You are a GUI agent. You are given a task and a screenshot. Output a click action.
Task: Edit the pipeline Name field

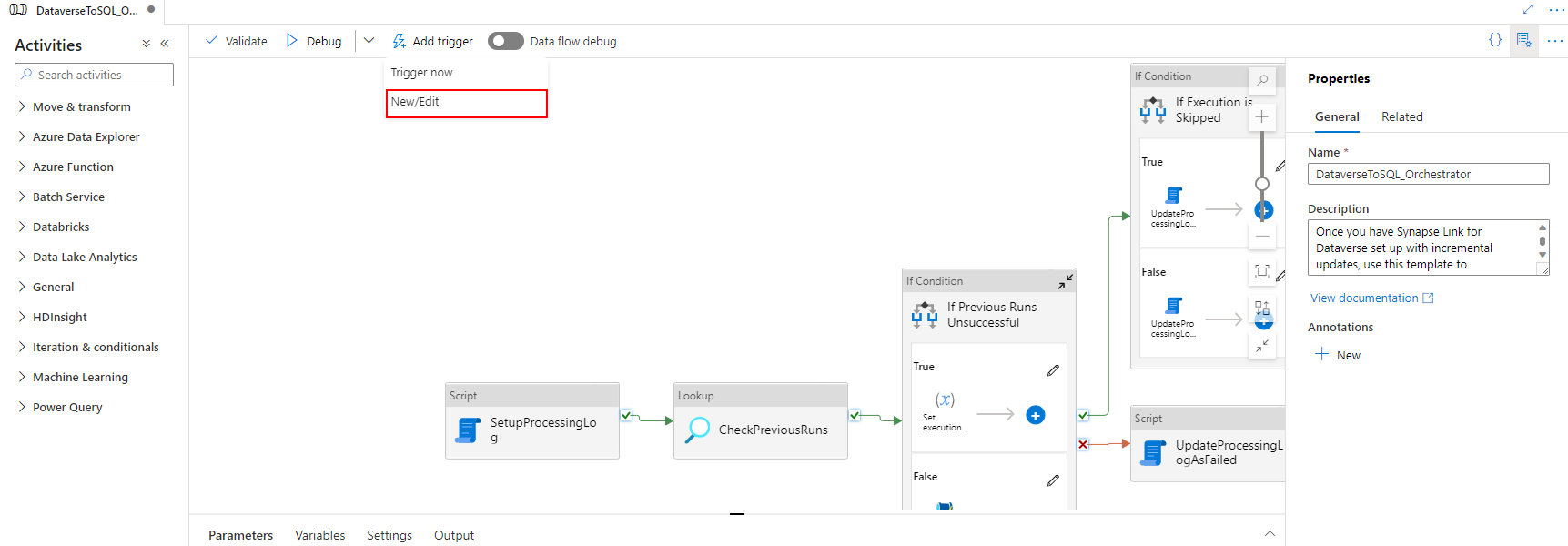tap(1429, 174)
